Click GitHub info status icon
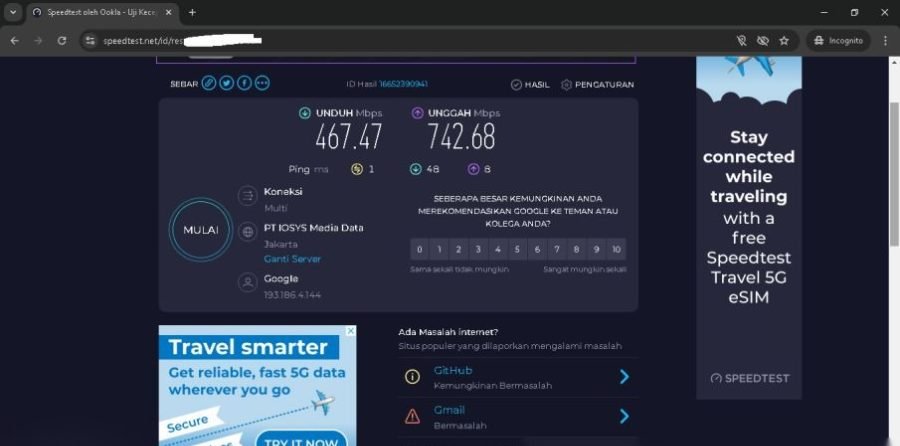The width and height of the screenshot is (900, 446). point(412,377)
